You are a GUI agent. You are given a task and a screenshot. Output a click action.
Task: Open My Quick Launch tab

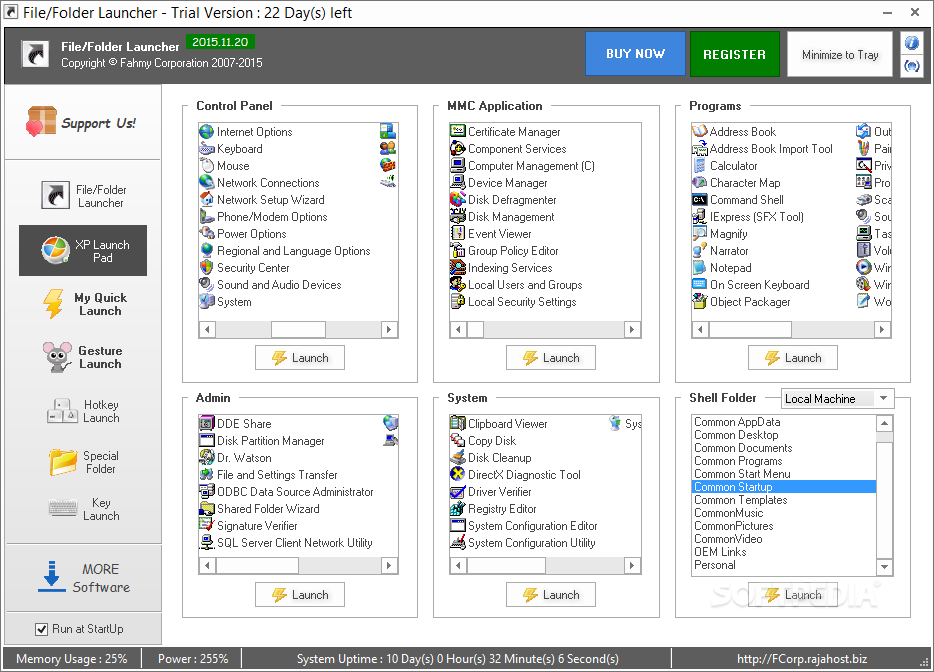tap(83, 304)
